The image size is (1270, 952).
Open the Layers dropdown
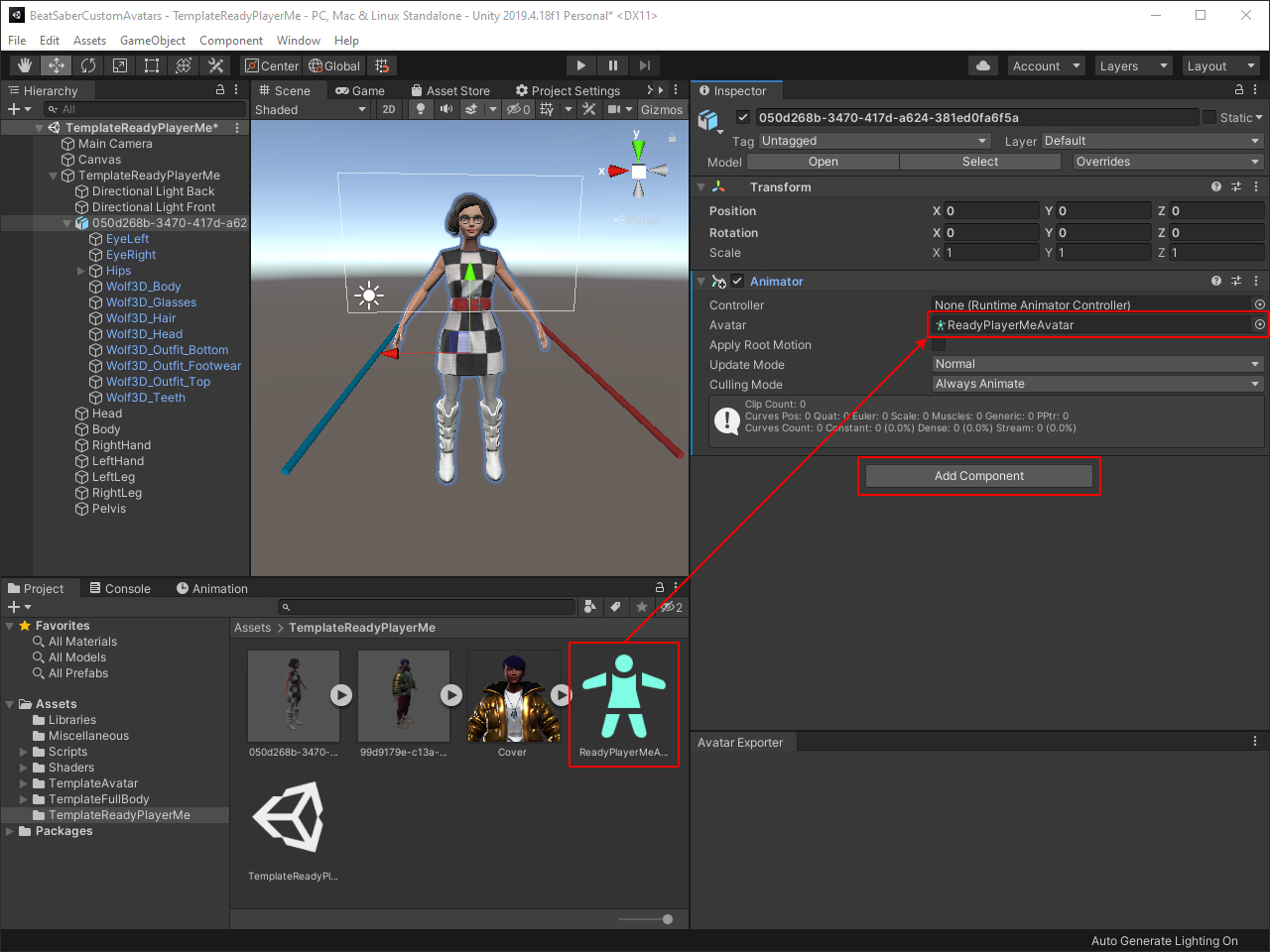(1133, 65)
